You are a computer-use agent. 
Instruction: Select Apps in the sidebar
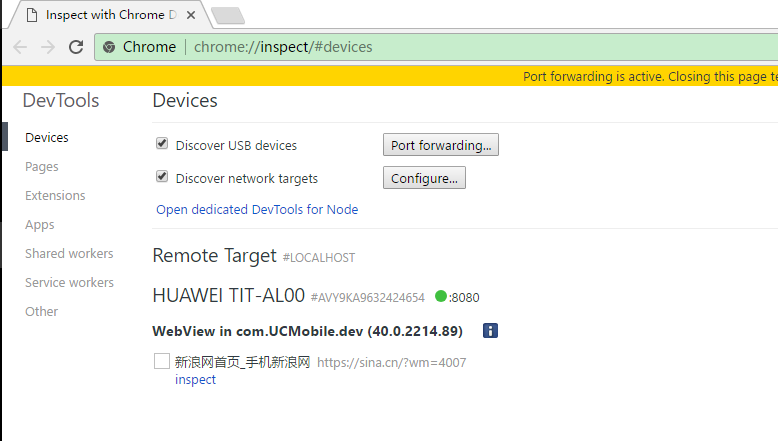pos(40,225)
